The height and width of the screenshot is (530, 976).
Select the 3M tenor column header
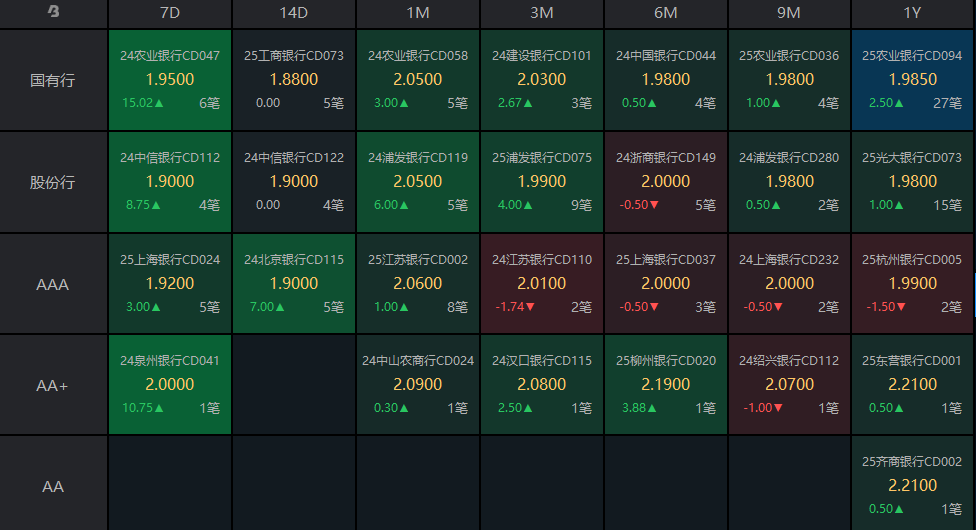542,13
